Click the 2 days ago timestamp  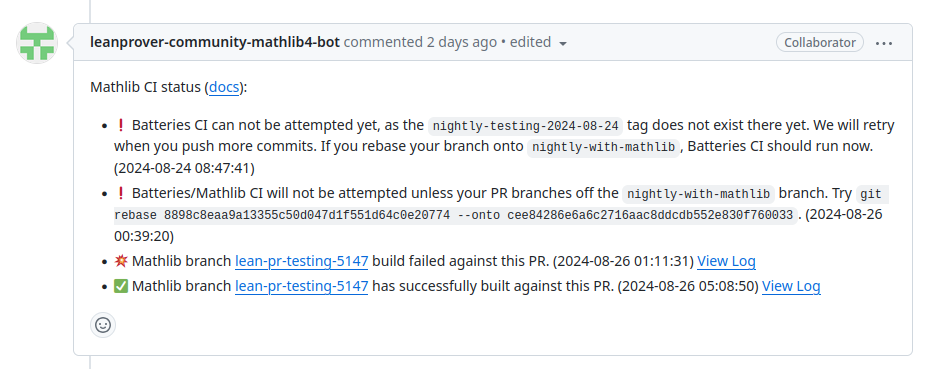click(x=462, y=43)
